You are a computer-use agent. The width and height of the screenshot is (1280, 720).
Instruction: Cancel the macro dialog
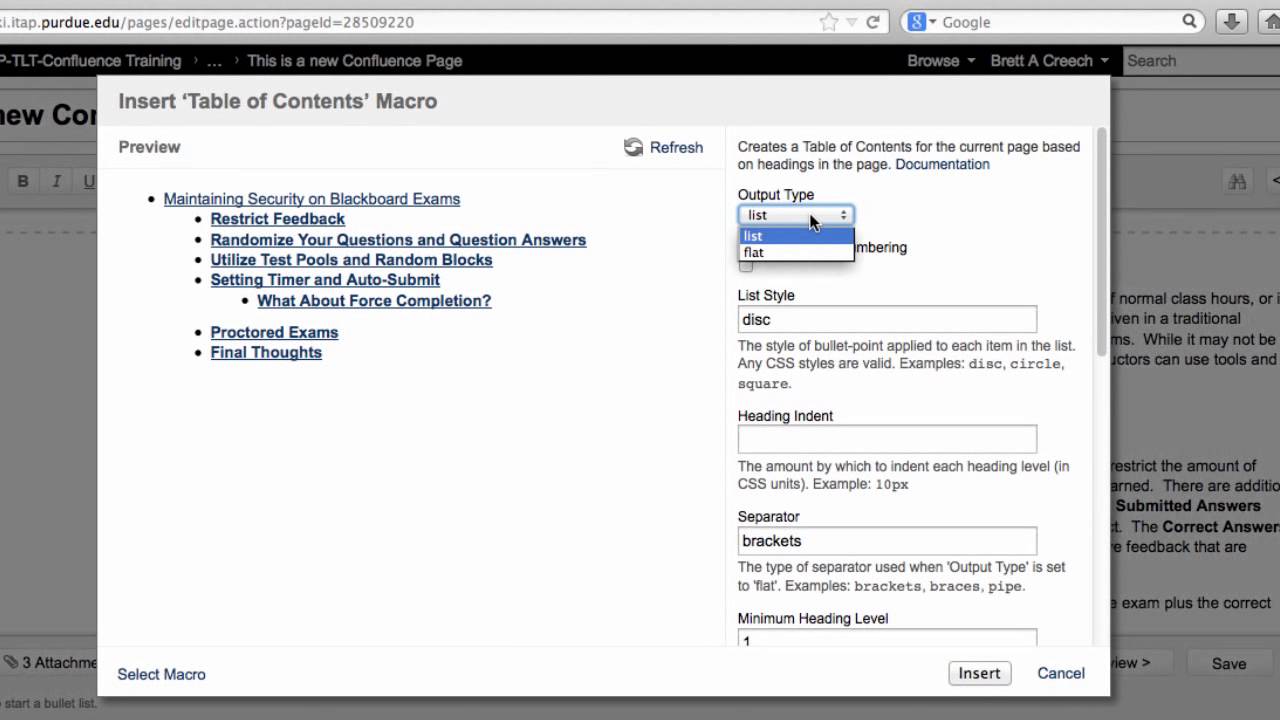[1061, 673]
